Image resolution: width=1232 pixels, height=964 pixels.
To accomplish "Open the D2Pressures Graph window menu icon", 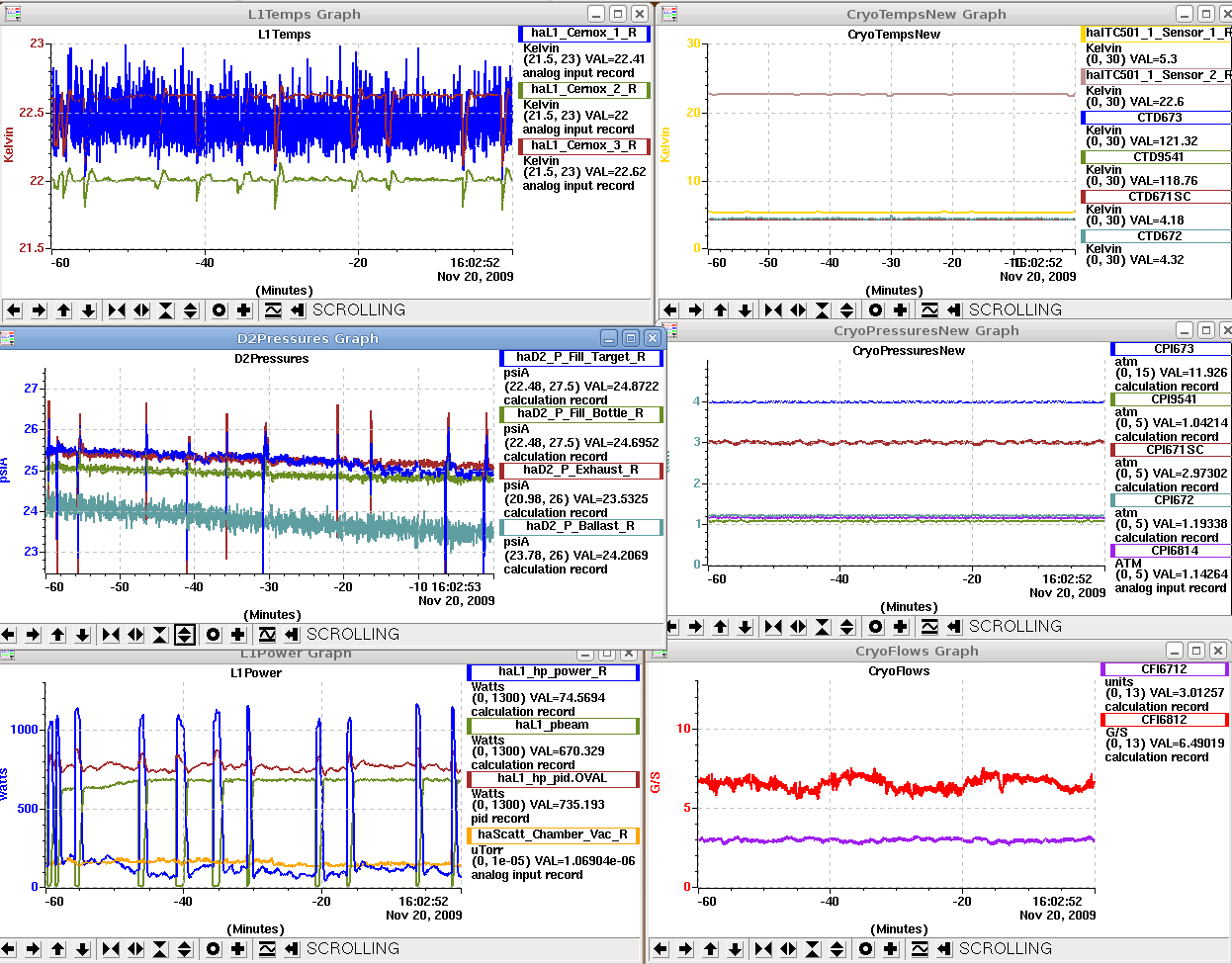I will pos(8,338).
